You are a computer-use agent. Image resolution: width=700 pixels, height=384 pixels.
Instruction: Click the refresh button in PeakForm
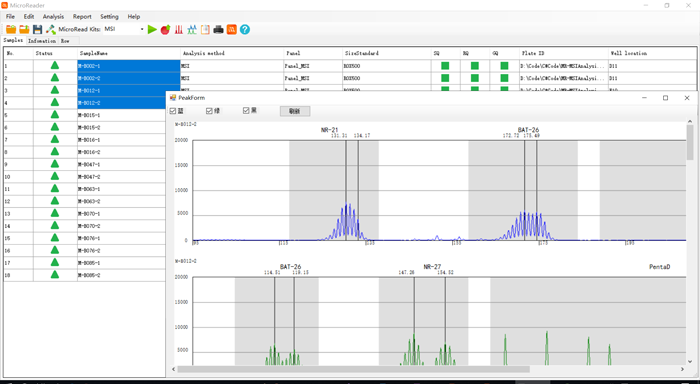click(295, 111)
